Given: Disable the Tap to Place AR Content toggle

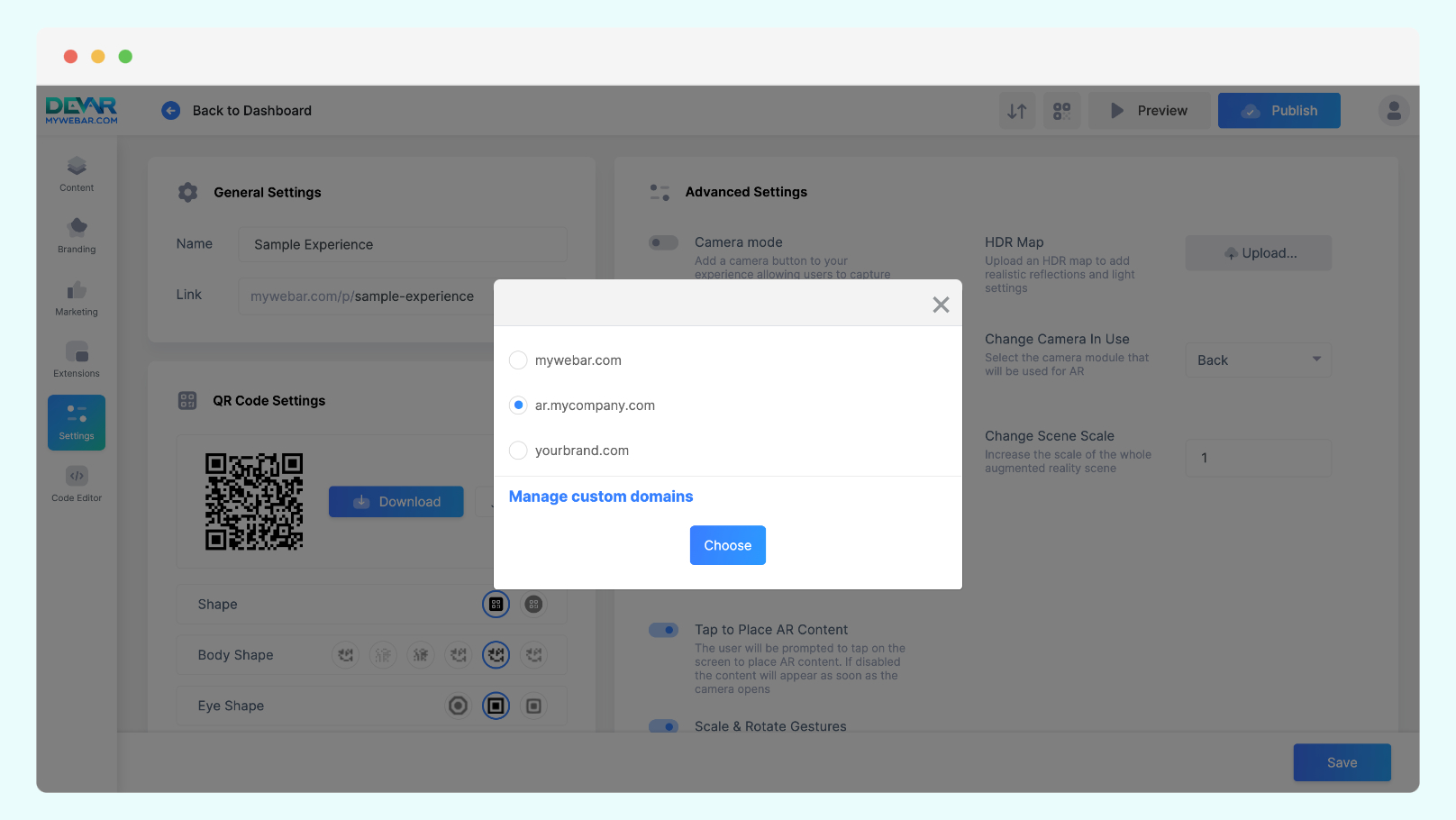Looking at the screenshot, I should pyautogui.click(x=663, y=629).
